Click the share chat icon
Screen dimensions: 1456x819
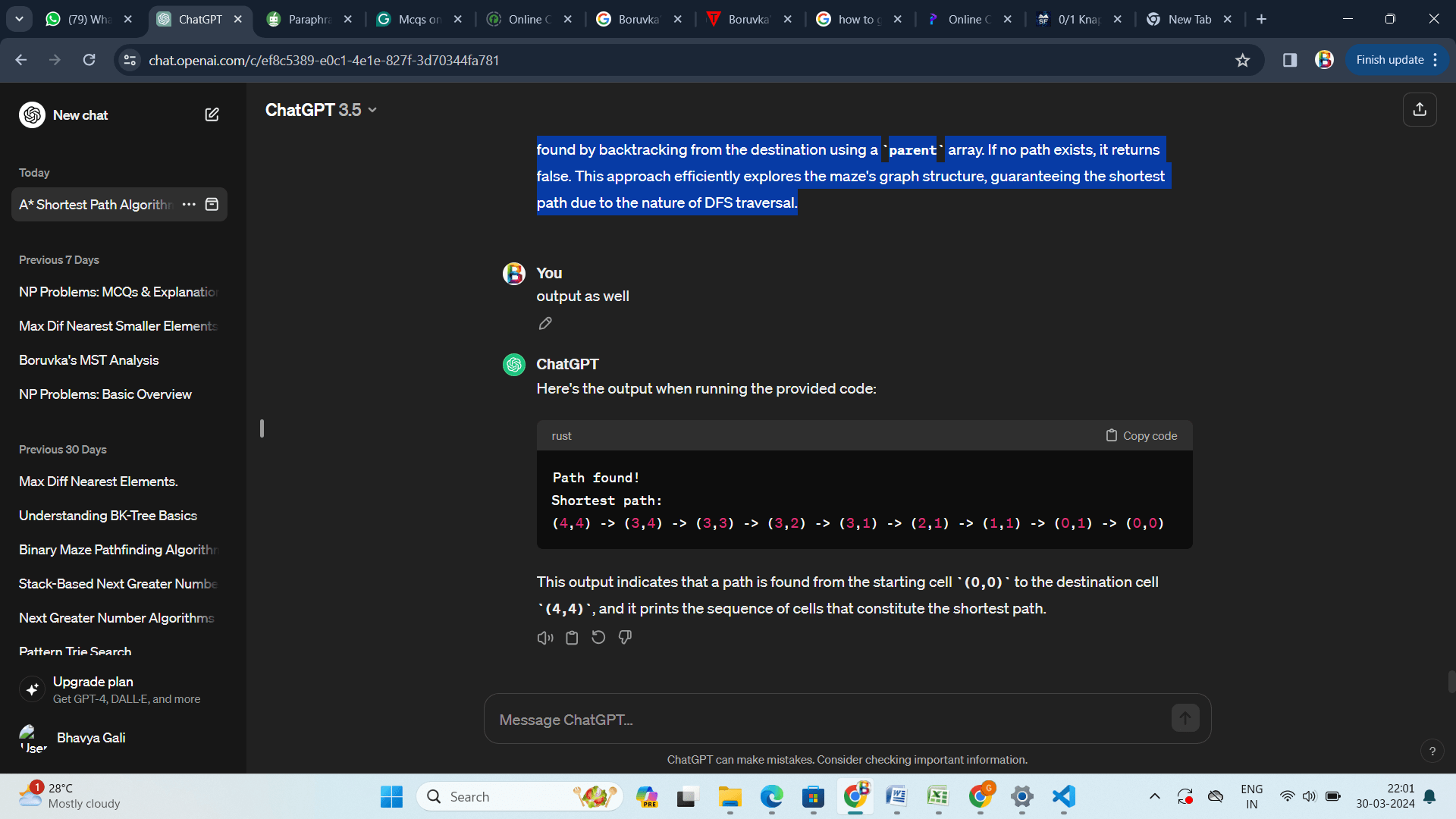click(1420, 109)
